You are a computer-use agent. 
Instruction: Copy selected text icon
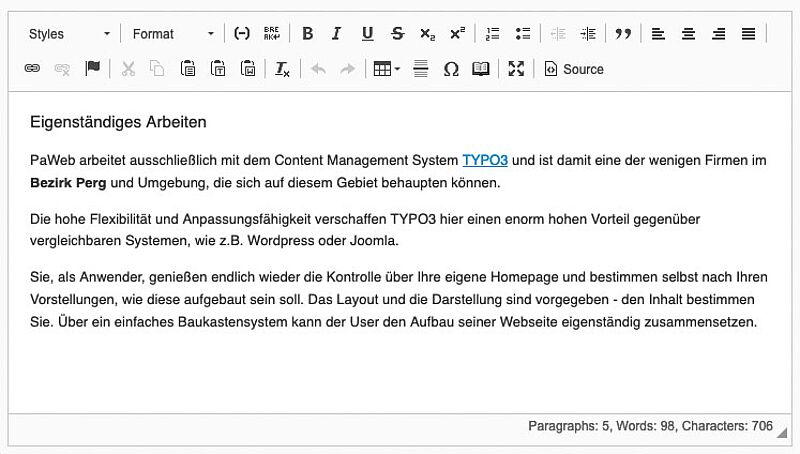pos(157,68)
